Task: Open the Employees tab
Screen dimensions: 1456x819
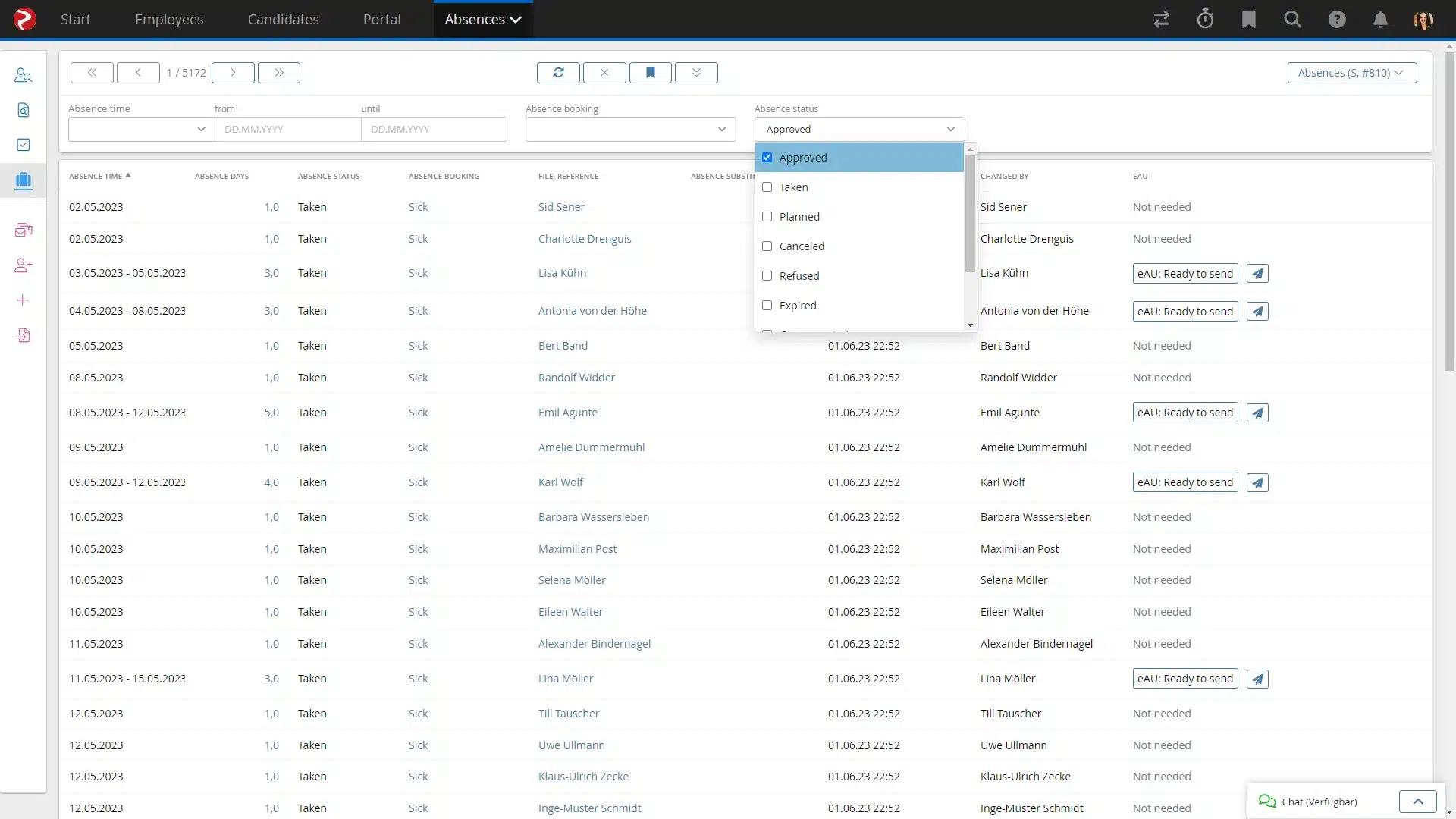Action: [169, 19]
